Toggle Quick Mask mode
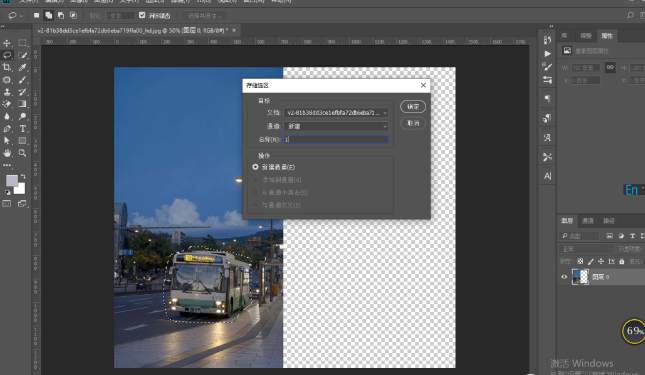The height and width of the screenshot is (375, 645). [7, 204]
